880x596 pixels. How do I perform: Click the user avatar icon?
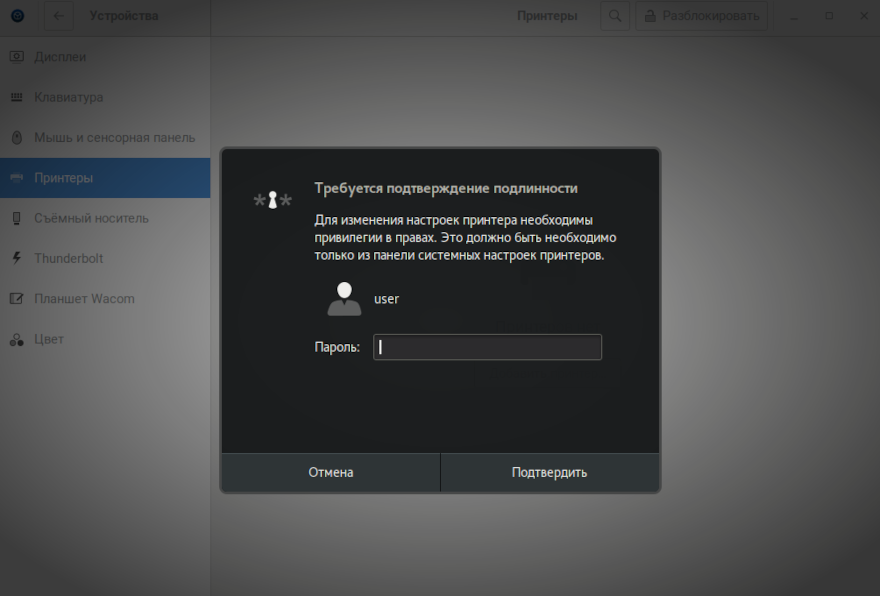click(344, 298)
